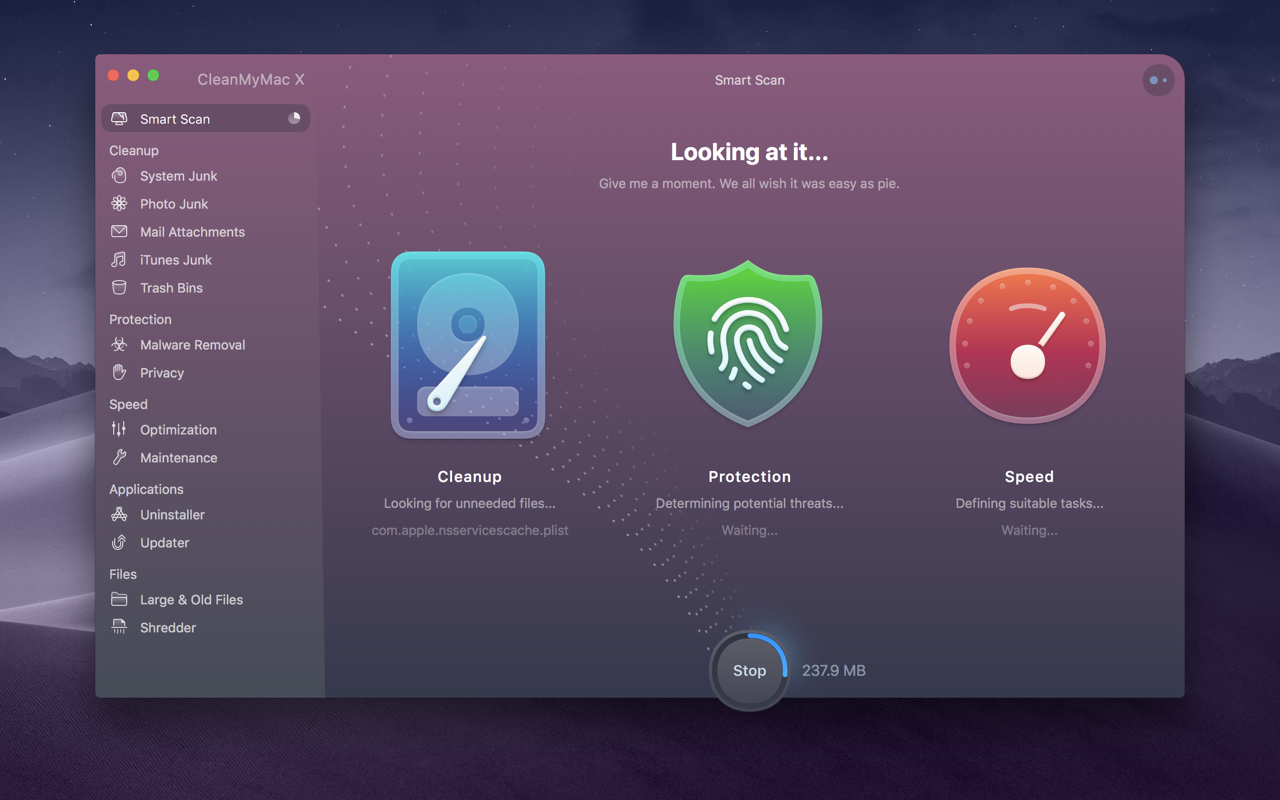Select Large & Old Files
The height and width of the screenshot is (800, 1280).
coord(205,599)
